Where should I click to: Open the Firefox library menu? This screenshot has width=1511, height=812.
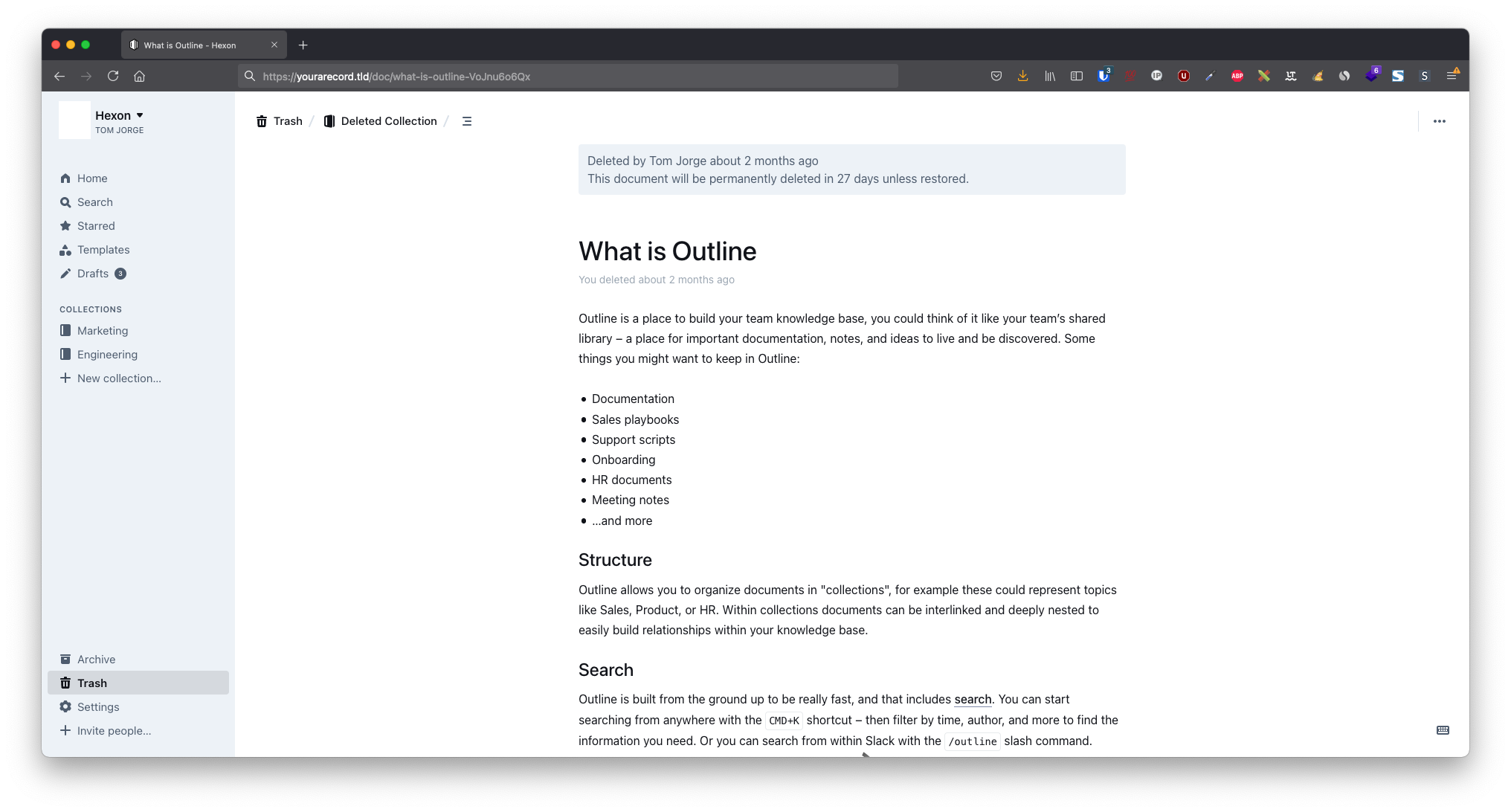coord(1050,76)
